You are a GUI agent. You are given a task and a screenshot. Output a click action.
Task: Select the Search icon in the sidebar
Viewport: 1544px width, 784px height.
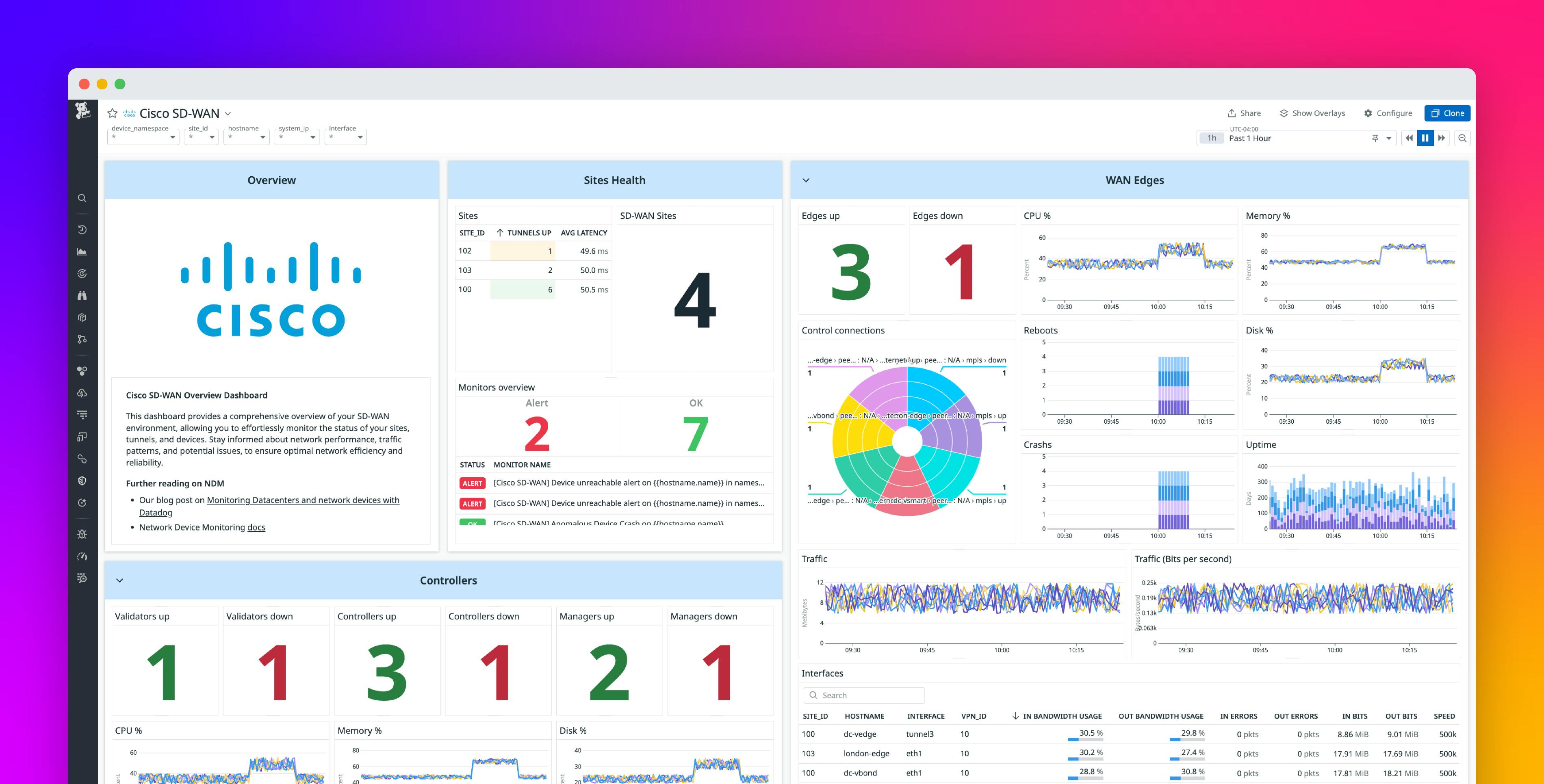[x=82, y=198]
